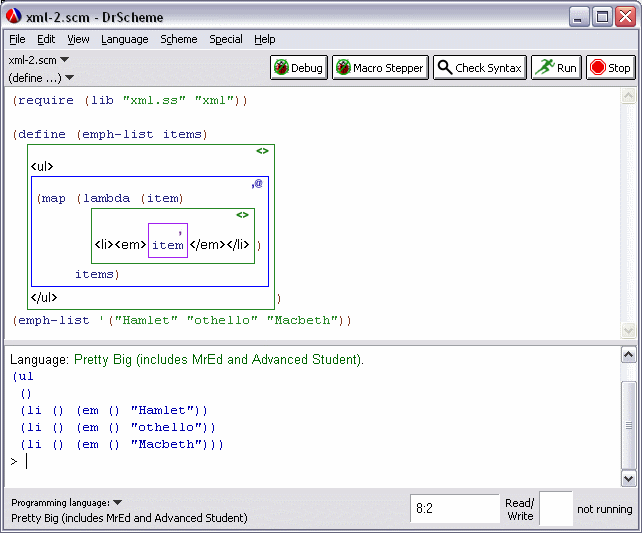The image size is (642, 533).
Task: Click interactions pane scroll up arrow
Action: point(628,355)
